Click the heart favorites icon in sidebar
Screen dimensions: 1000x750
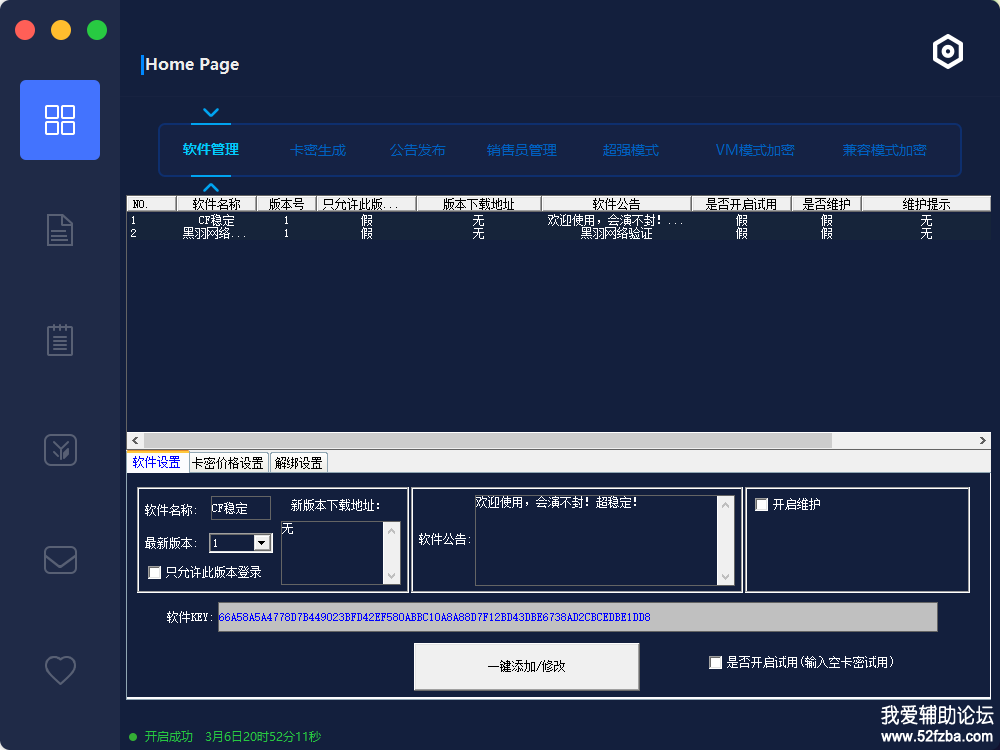(x=60, y=669)
